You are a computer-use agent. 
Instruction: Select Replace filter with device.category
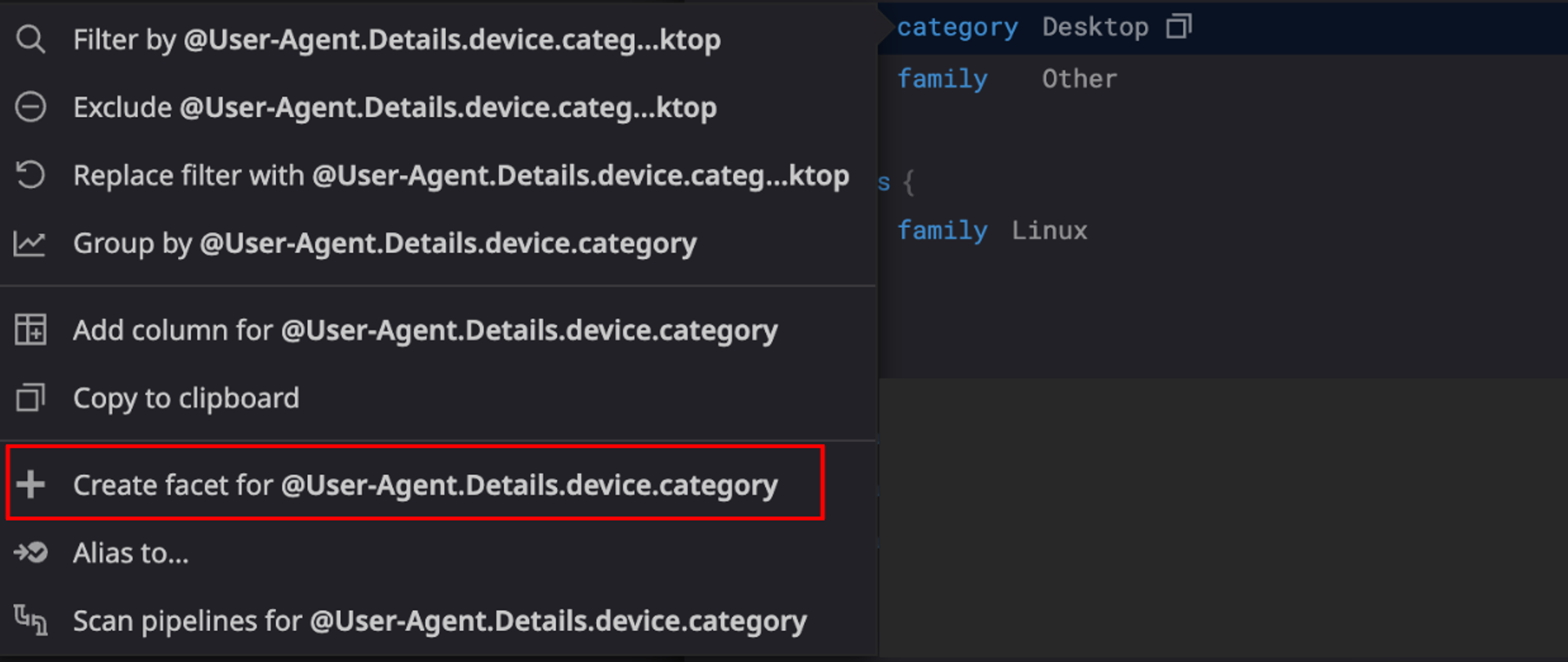tap(461, 174)
